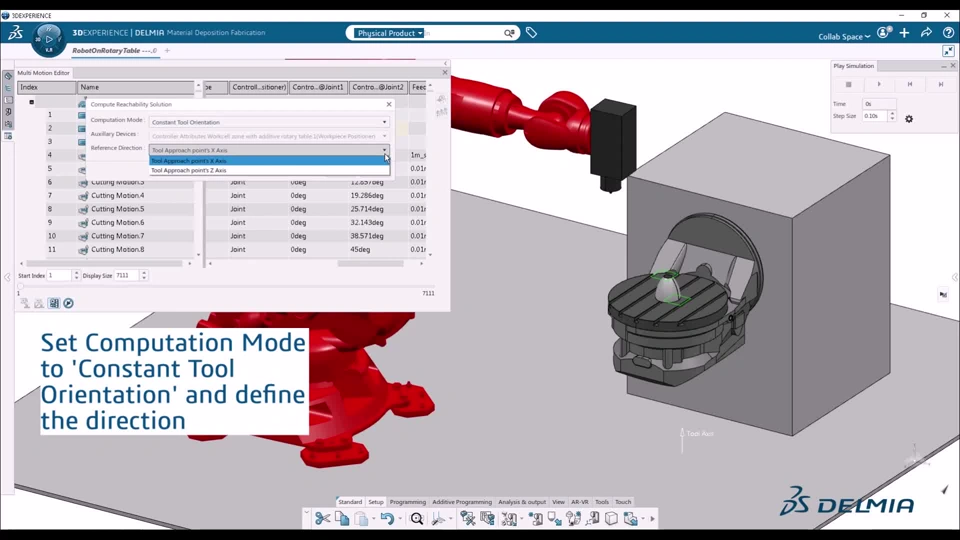Screen dimensions: 960x540
Task: Click the first icon in left sidebar strip
Action: pyautogui.click(x=8, y=77)
